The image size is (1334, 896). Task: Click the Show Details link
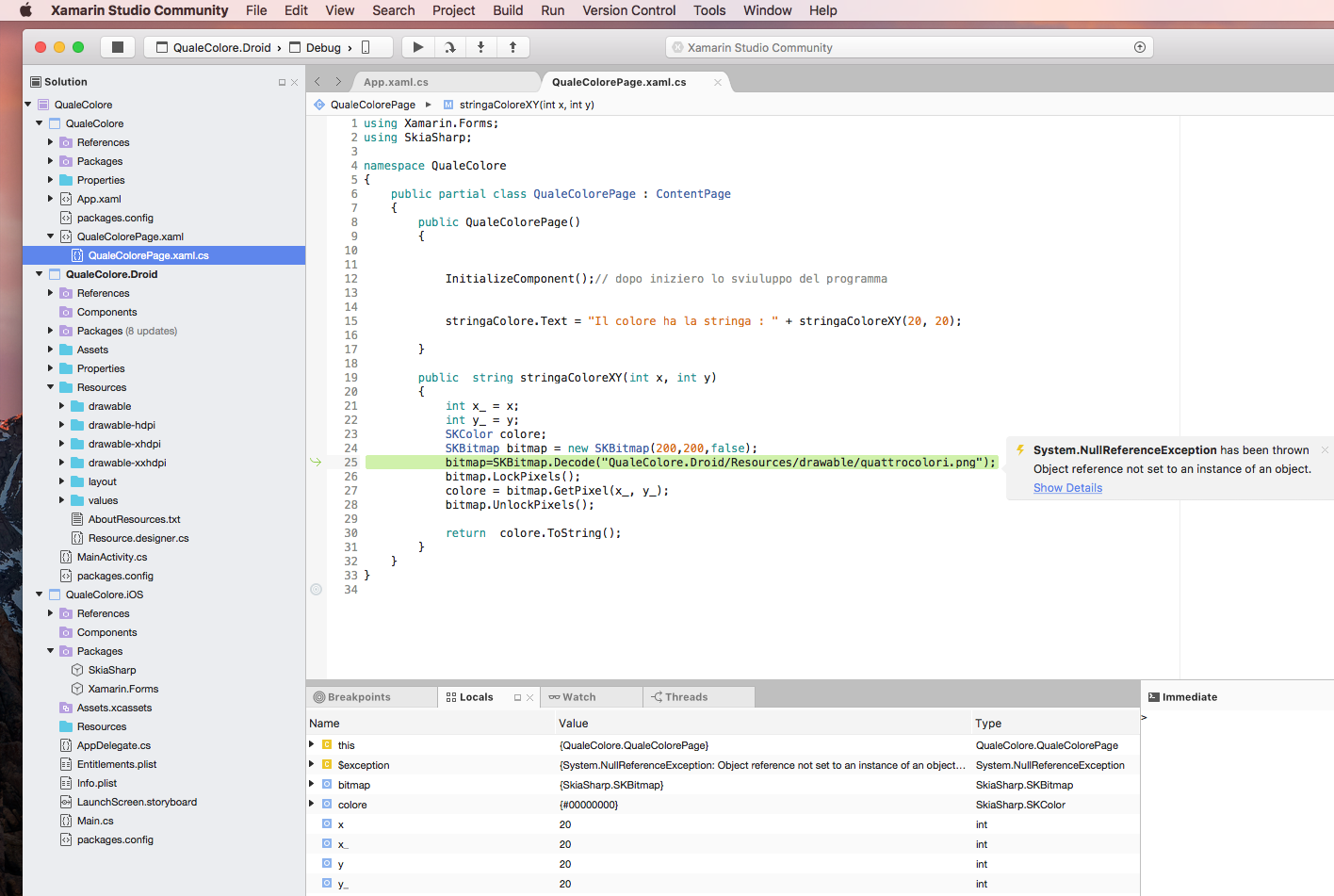point(1067,488)
